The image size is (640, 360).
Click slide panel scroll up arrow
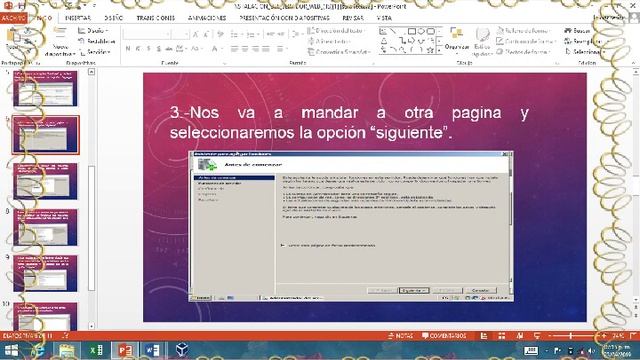(91, 72)
